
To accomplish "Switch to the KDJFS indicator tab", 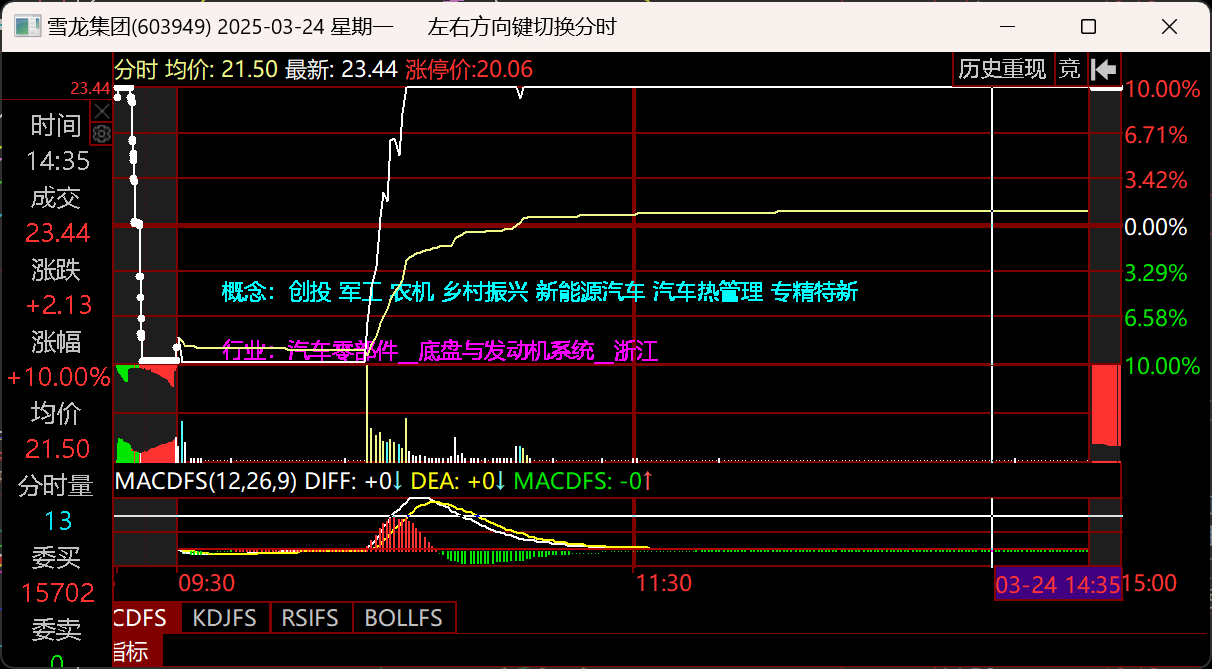I will point(226,617).
